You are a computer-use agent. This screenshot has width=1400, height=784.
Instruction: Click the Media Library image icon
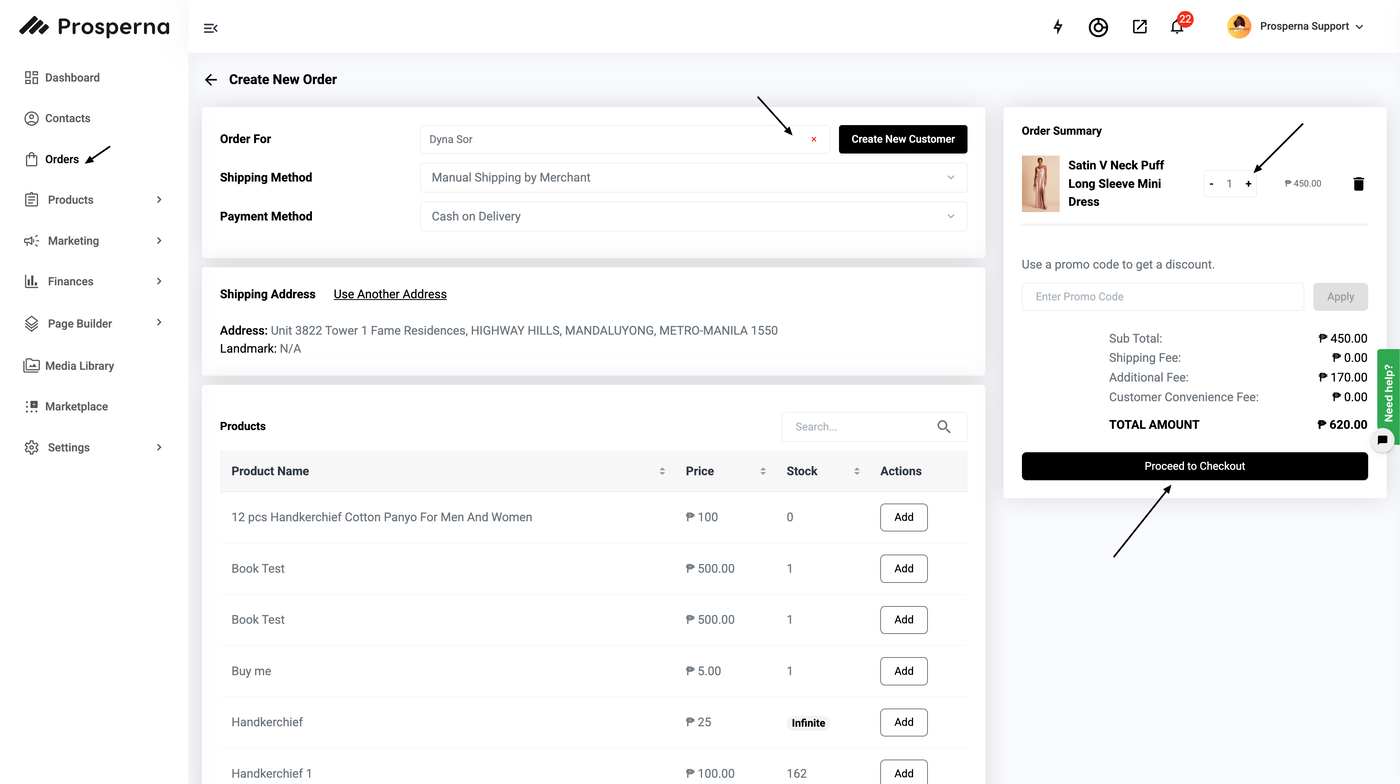(x=31, y=366)
